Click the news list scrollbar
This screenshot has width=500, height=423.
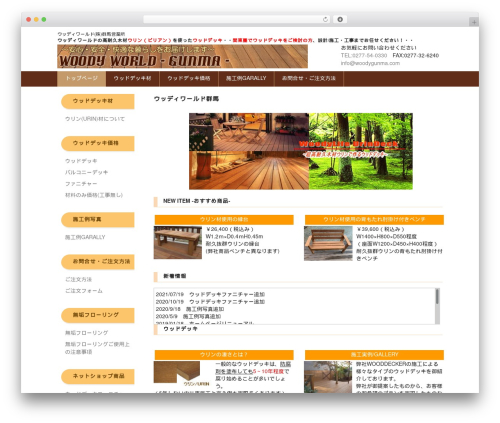point(437,306)
